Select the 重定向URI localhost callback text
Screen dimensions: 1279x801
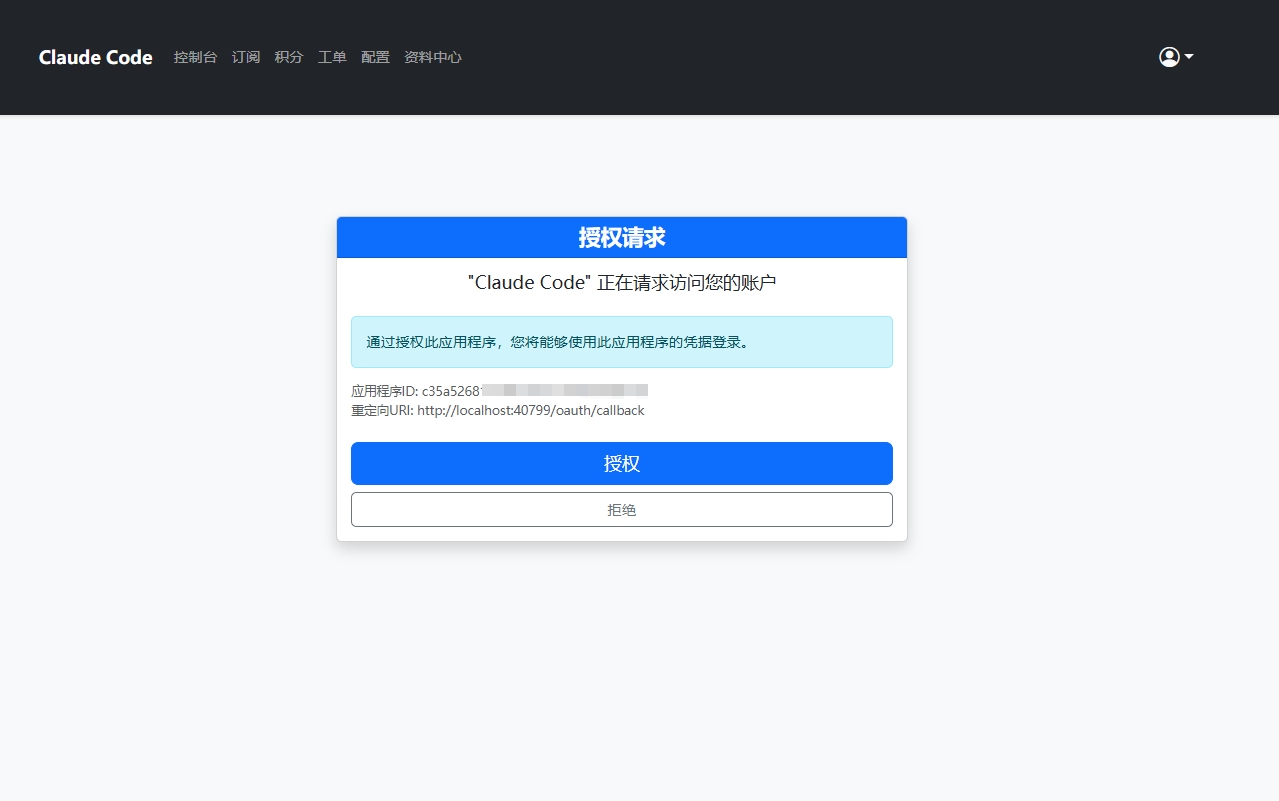[498, 410]
